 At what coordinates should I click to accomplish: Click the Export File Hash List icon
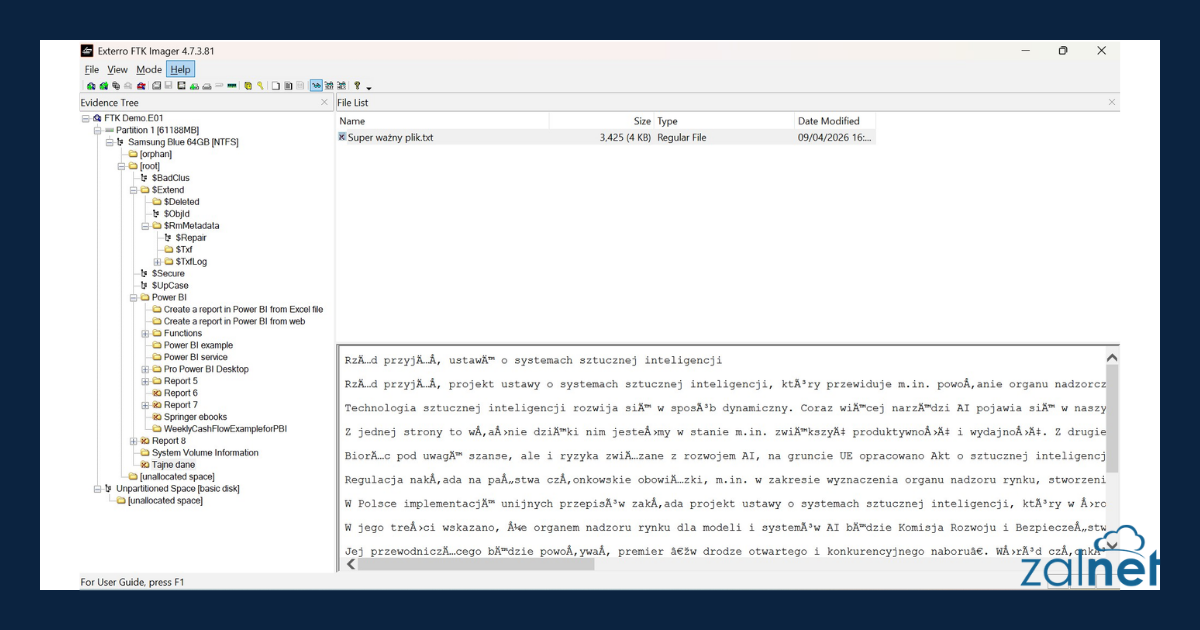point(288,86)
